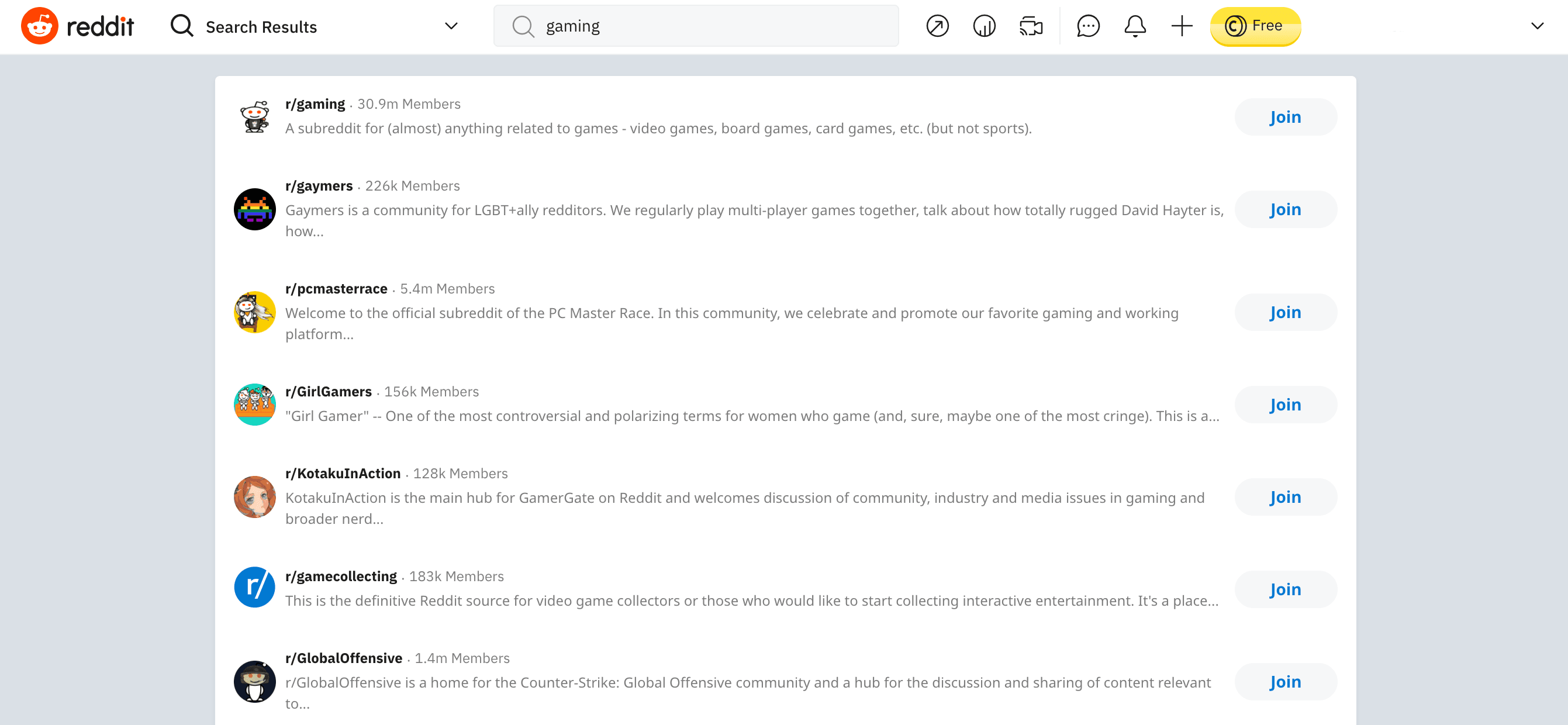Expand the user account menu chevron

[x=1537, y=26]
